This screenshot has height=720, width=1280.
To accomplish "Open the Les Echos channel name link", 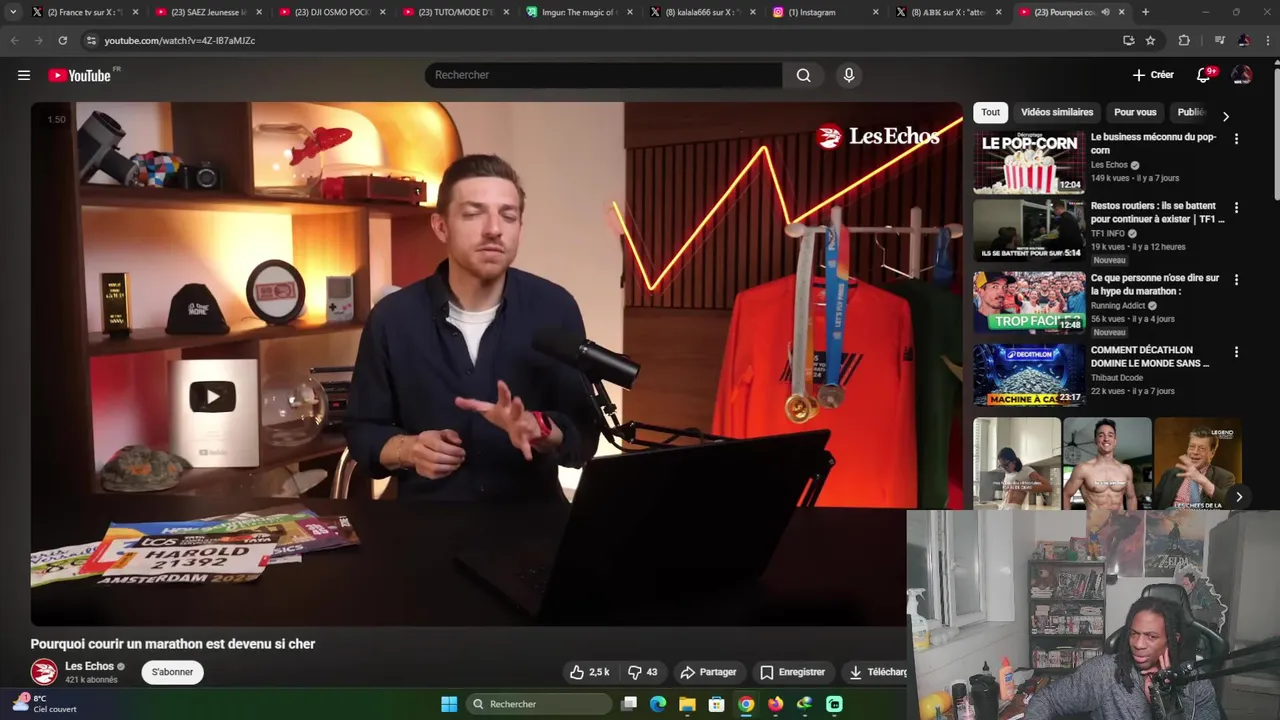I will click(x=89, y=666).
